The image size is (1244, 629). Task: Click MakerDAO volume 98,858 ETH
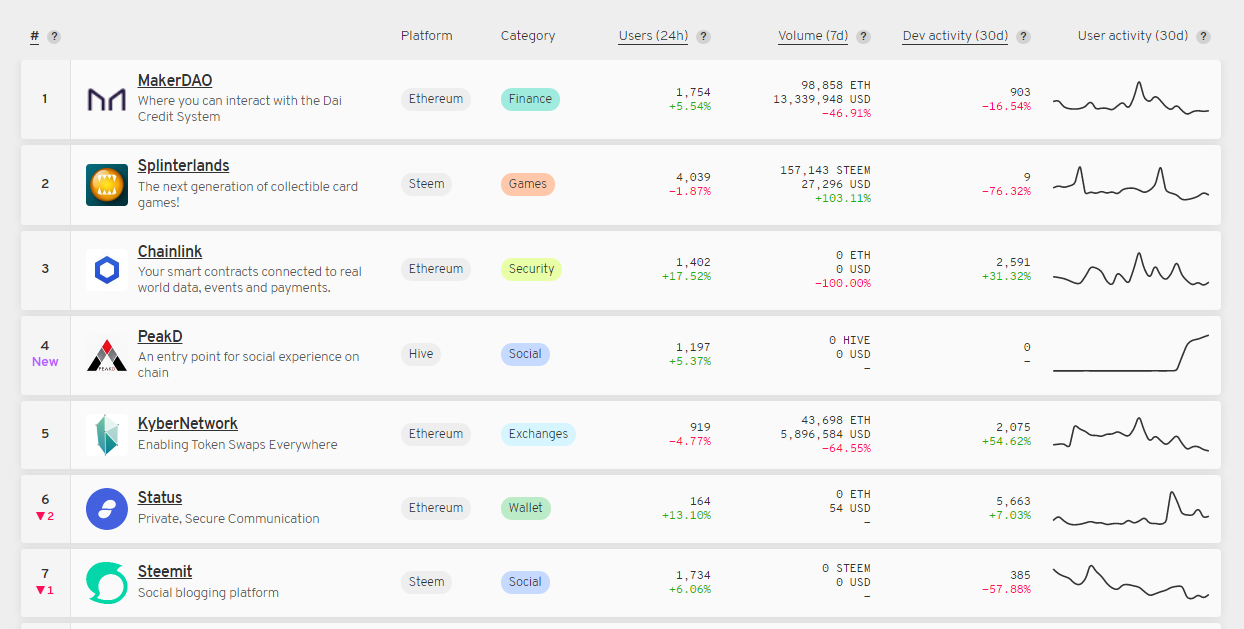point(836,86)
